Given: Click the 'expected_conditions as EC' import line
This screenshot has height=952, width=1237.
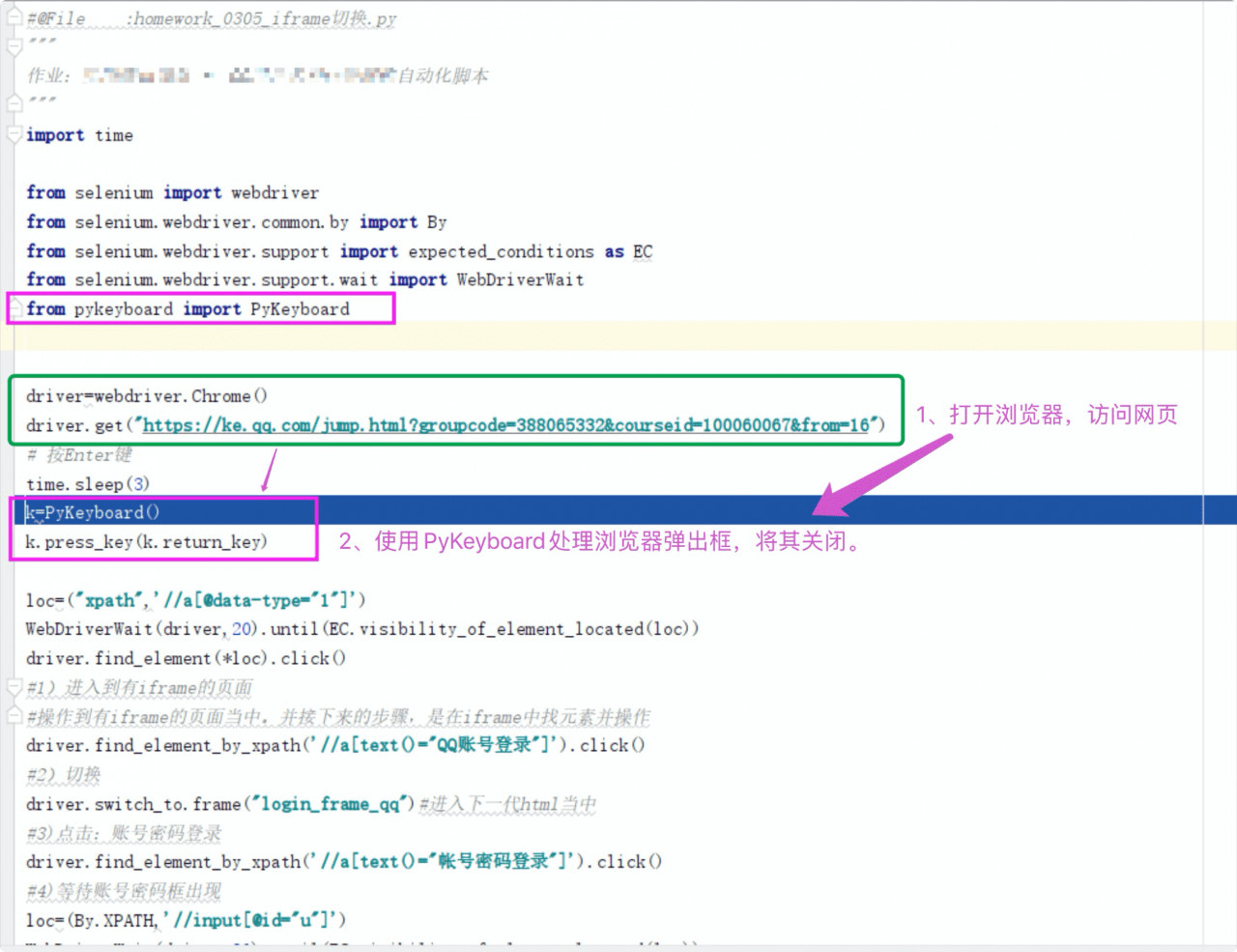Looking at the screenshot, I should tap(339, 251).
